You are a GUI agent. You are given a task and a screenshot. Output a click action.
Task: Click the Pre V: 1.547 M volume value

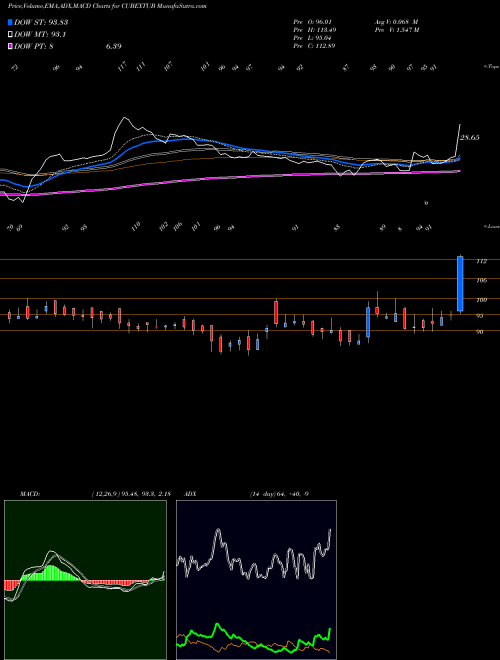point(396,30)
